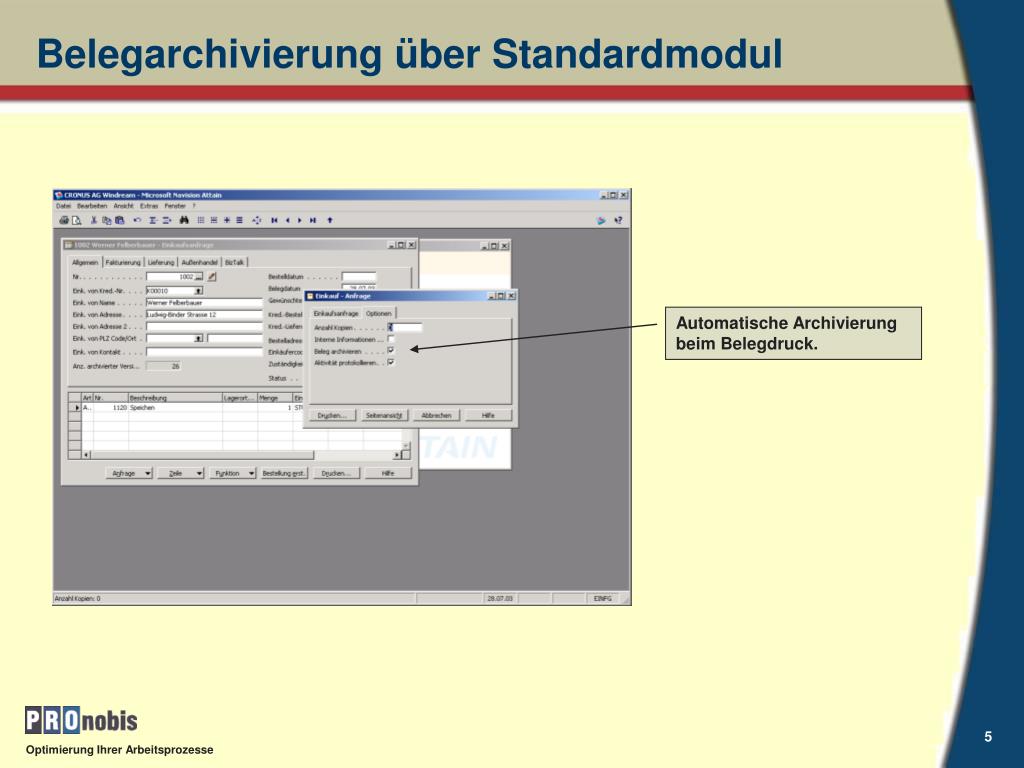Click the Eink. von Adresse 2 field
Viewport: 1024px width, 768px height.
pos(204,327)
